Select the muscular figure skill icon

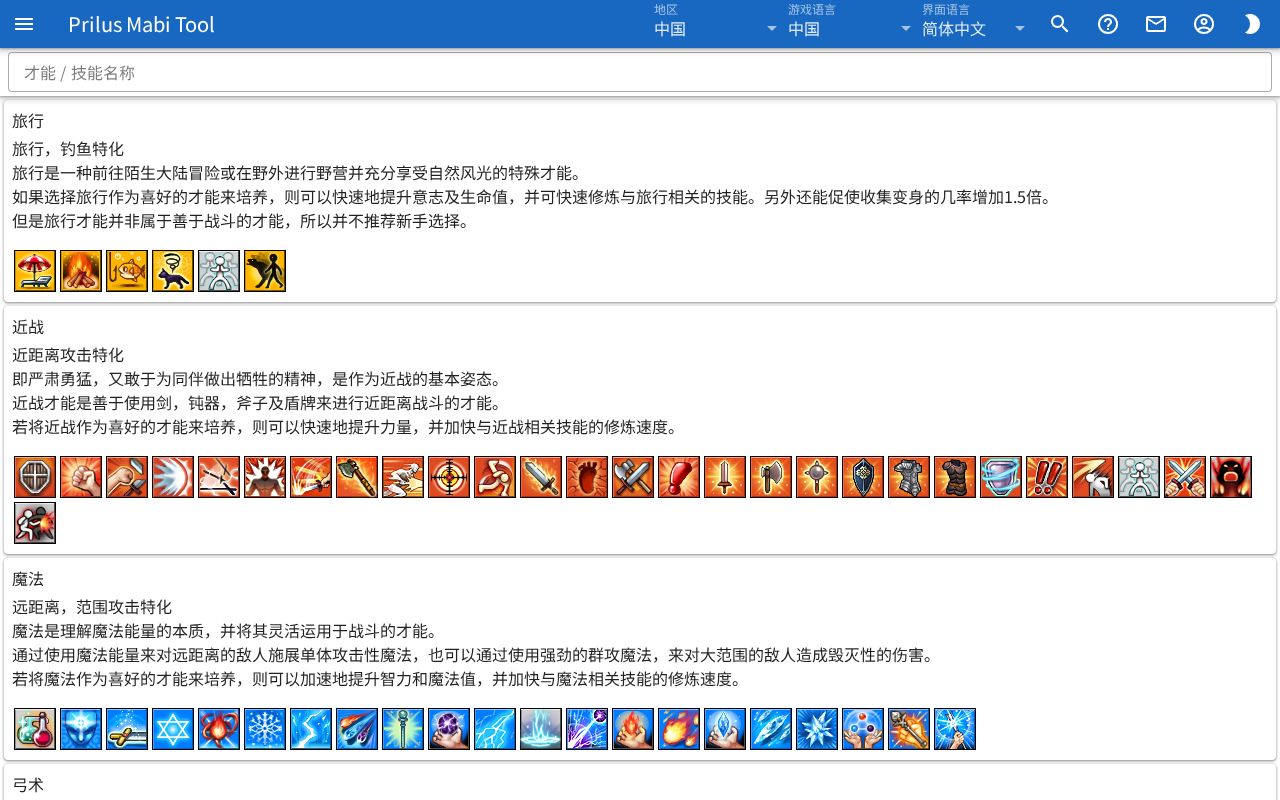(265, 477)
